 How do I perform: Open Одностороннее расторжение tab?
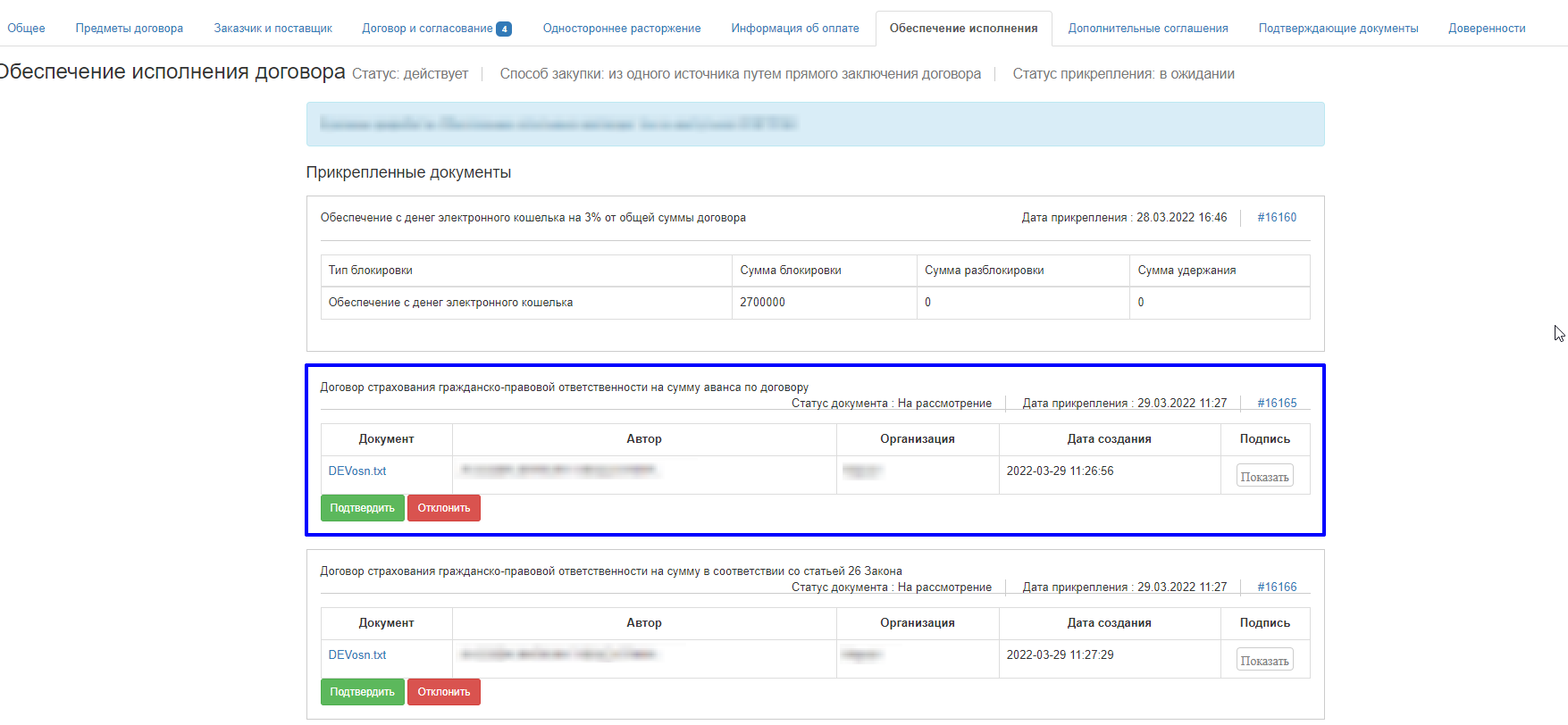pos(621,29)
